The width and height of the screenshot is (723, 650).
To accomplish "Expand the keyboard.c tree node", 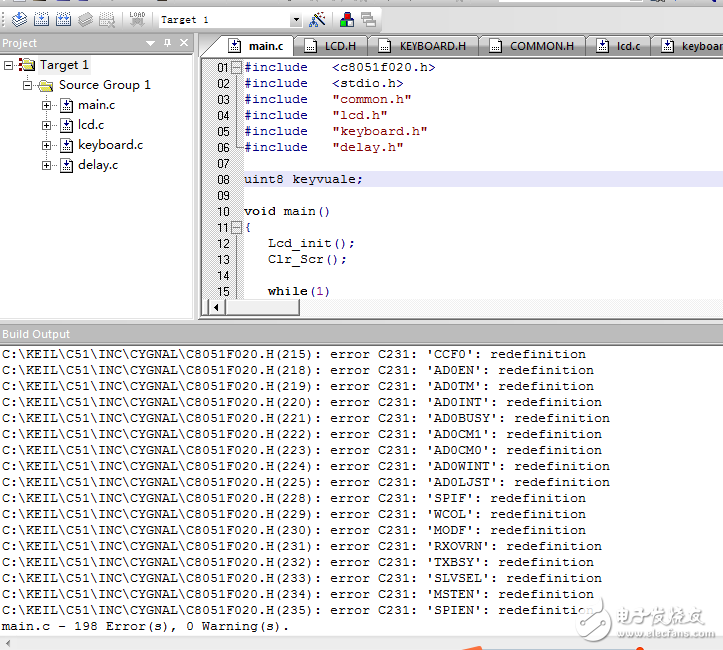I will click(47, 145).
